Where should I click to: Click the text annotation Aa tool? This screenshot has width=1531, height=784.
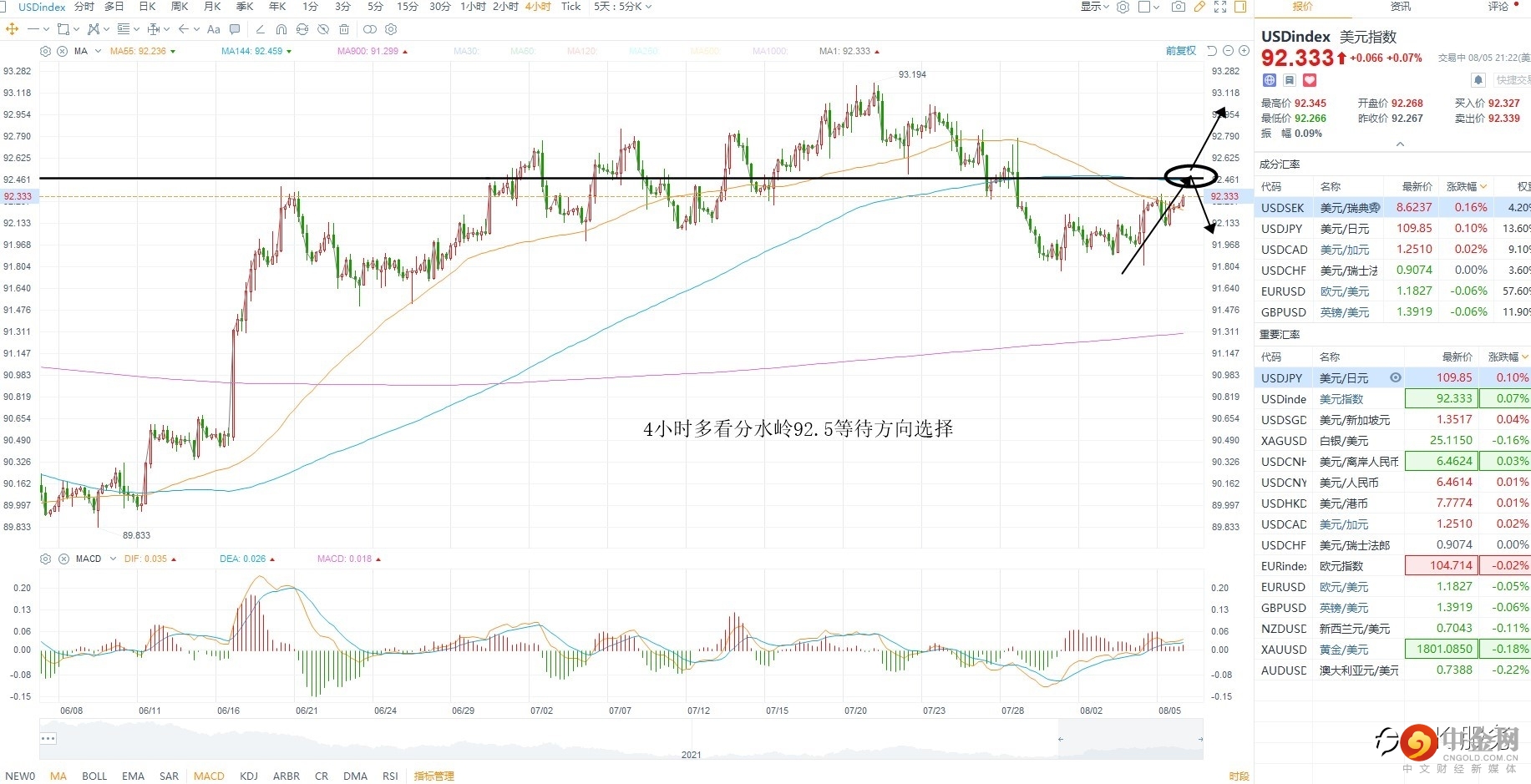(214, 29)
